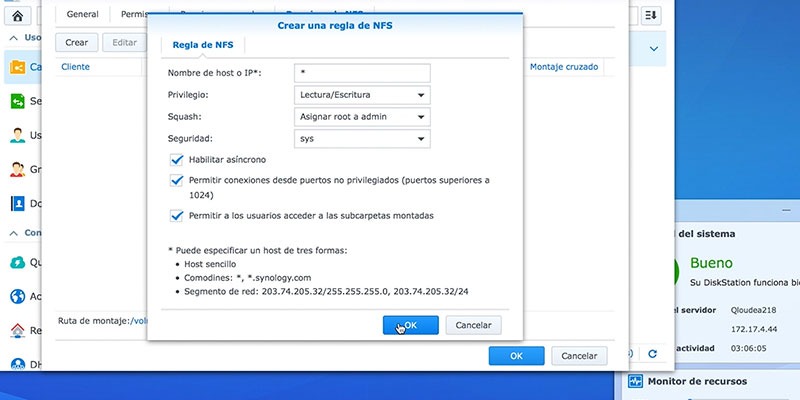Viewport: 800px width, 400px height.
Task: Open the QuickConnect cloud icon
Action: pyautogui.click(x=17, y=262)
